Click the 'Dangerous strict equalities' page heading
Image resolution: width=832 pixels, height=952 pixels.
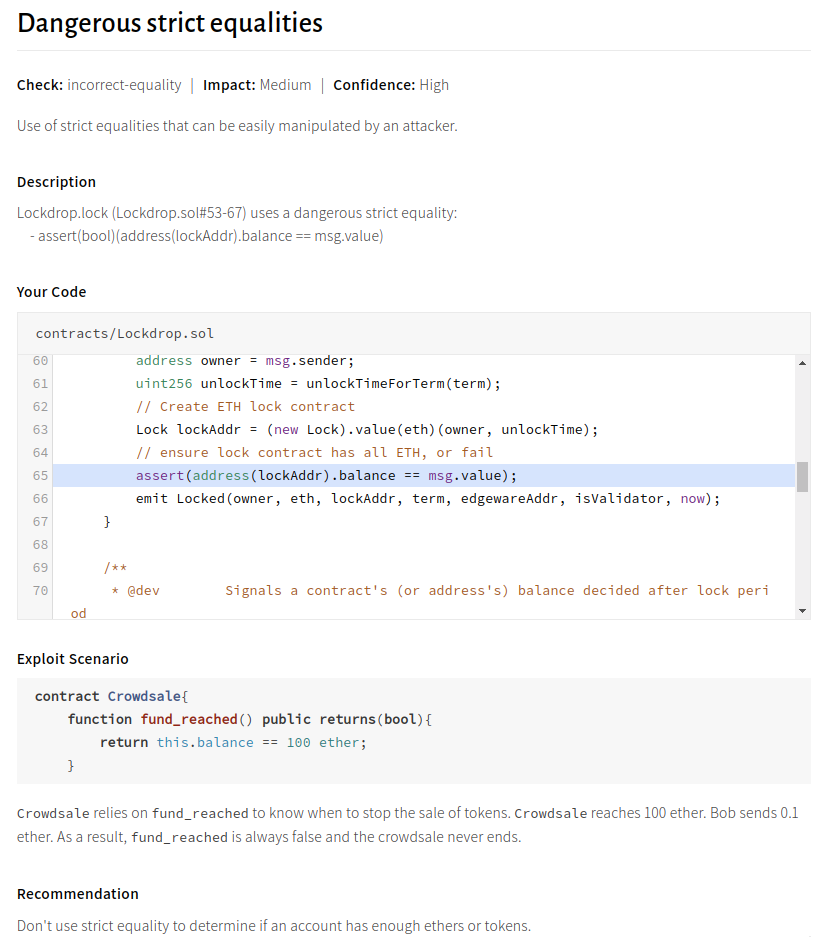click(170, 23)
